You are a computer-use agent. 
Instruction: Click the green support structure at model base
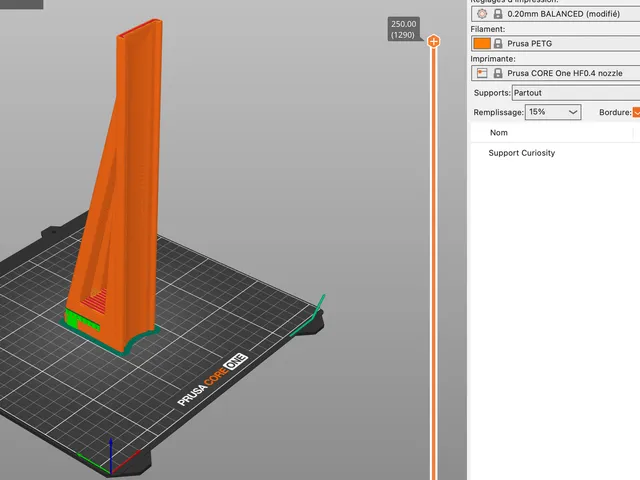[x=81, y=320]
